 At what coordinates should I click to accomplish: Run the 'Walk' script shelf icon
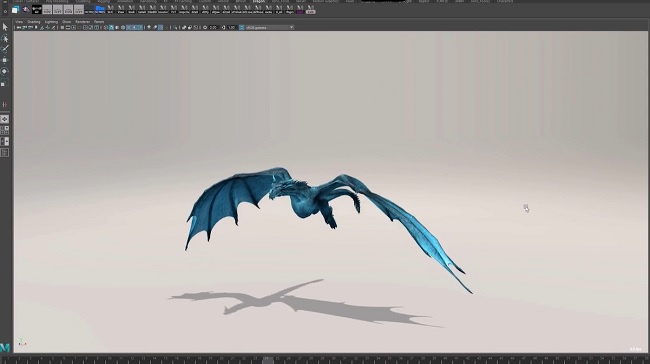tap(131, 10)
